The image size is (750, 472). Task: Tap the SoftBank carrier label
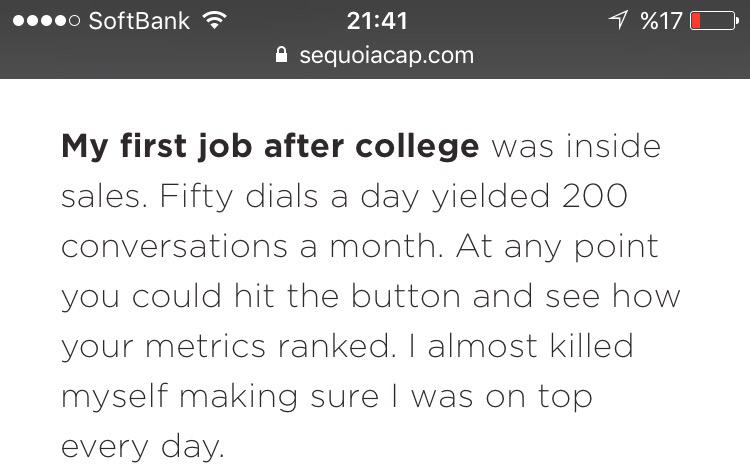(x=138, y=20)
